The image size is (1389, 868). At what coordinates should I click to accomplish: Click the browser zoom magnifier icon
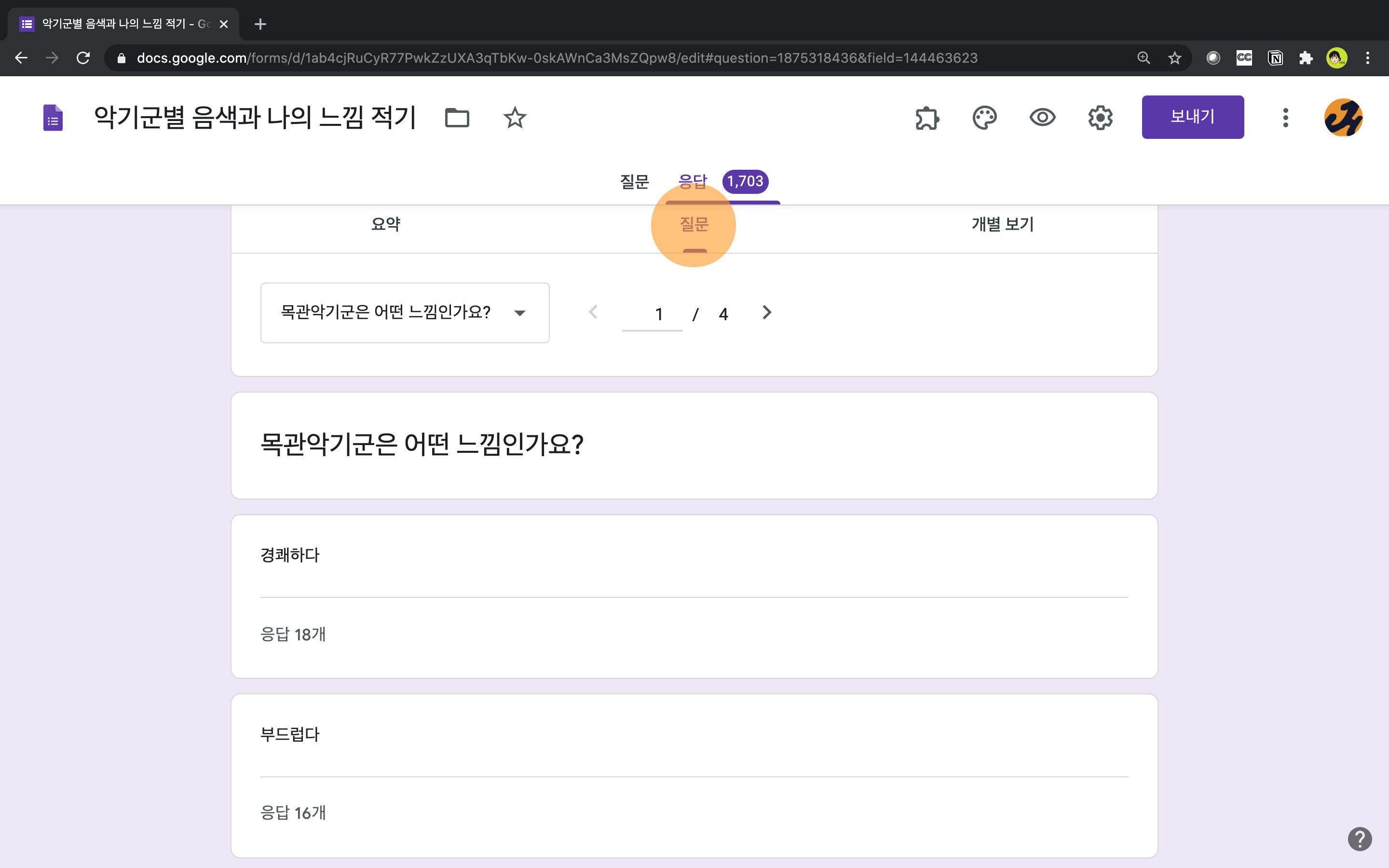click(1144, 58)
